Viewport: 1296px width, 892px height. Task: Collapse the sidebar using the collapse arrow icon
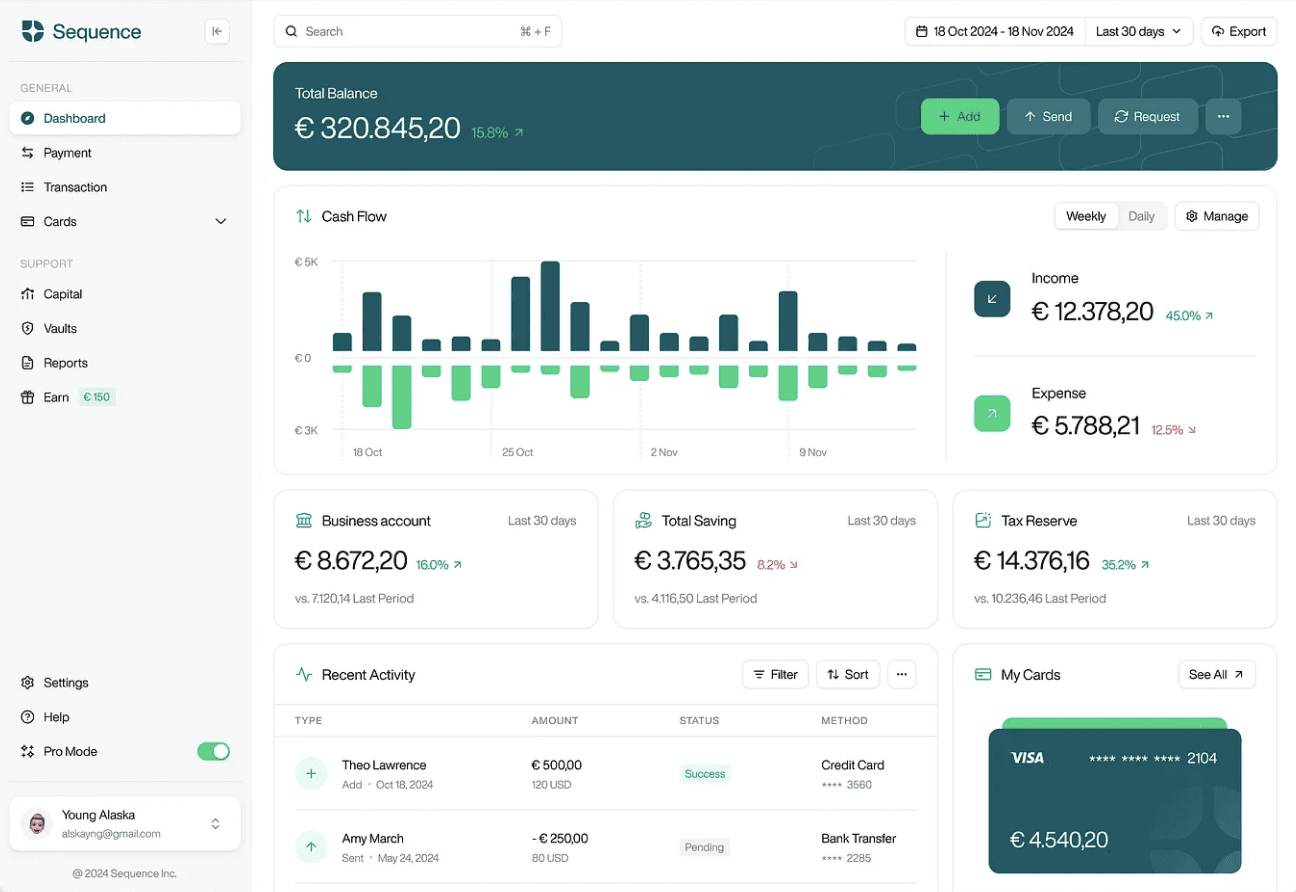[x=217, y=31]
